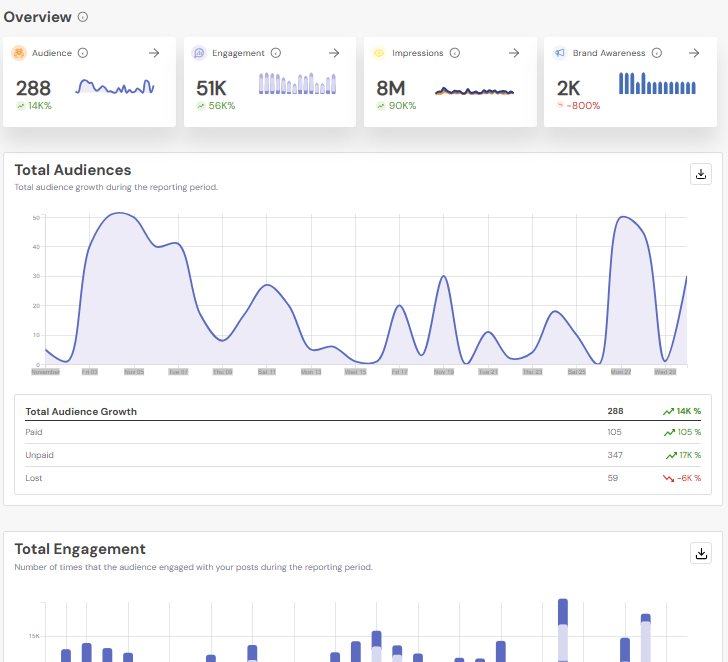Open Engagement details via arrow icon

(334, 53)
